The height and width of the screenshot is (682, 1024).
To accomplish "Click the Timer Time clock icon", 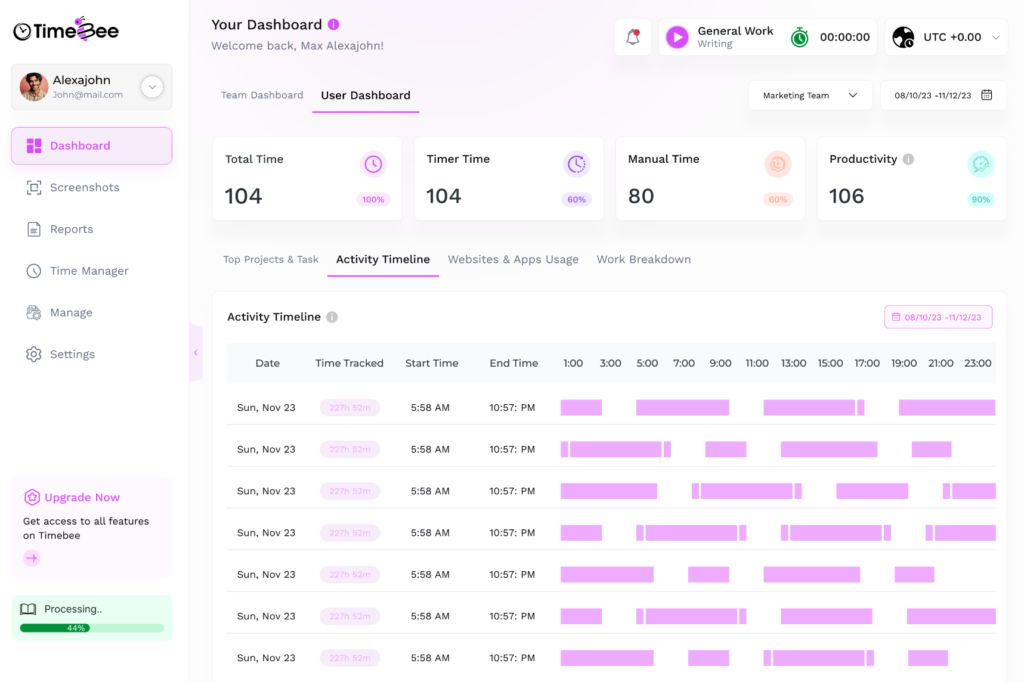I will tap(577, 164).
